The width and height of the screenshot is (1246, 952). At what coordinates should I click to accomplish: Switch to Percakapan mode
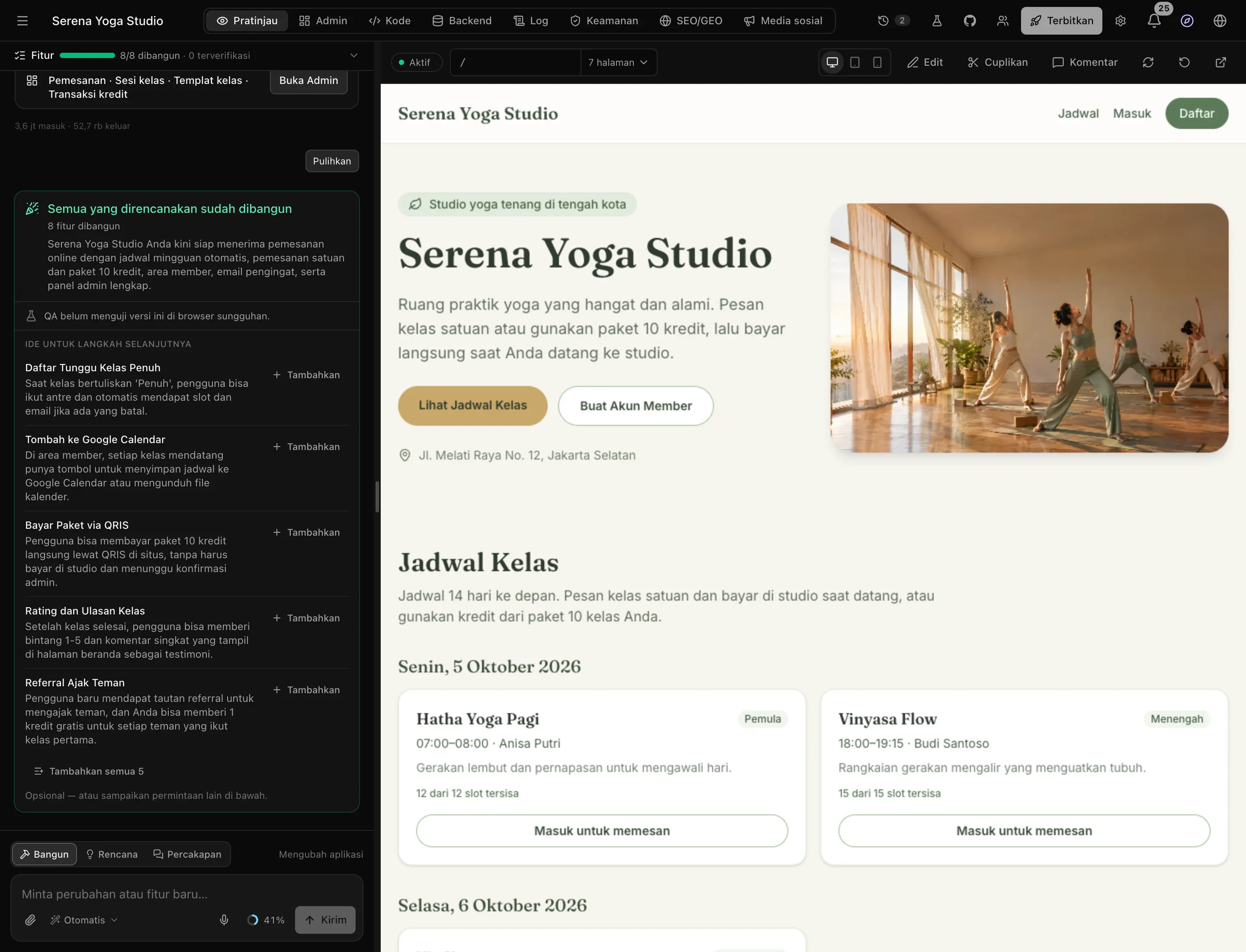pyautogui.click(x=188, y=854)
